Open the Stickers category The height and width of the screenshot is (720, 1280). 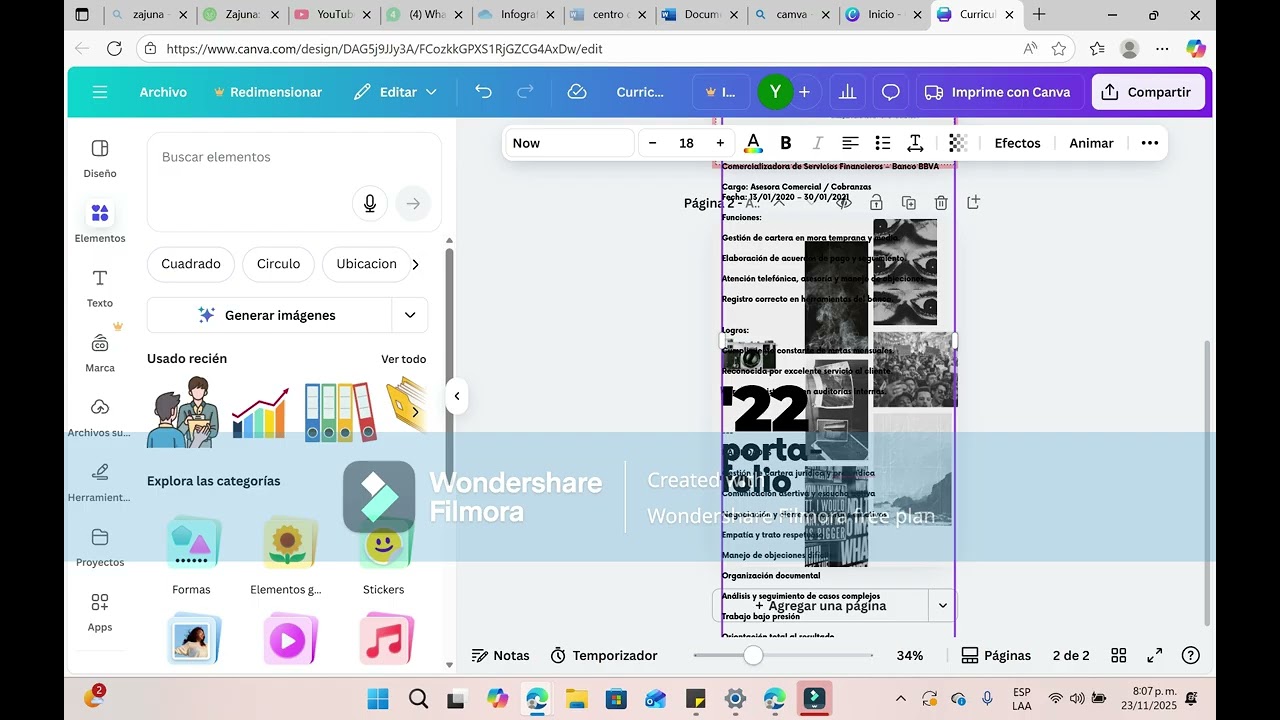click(384, 556)
